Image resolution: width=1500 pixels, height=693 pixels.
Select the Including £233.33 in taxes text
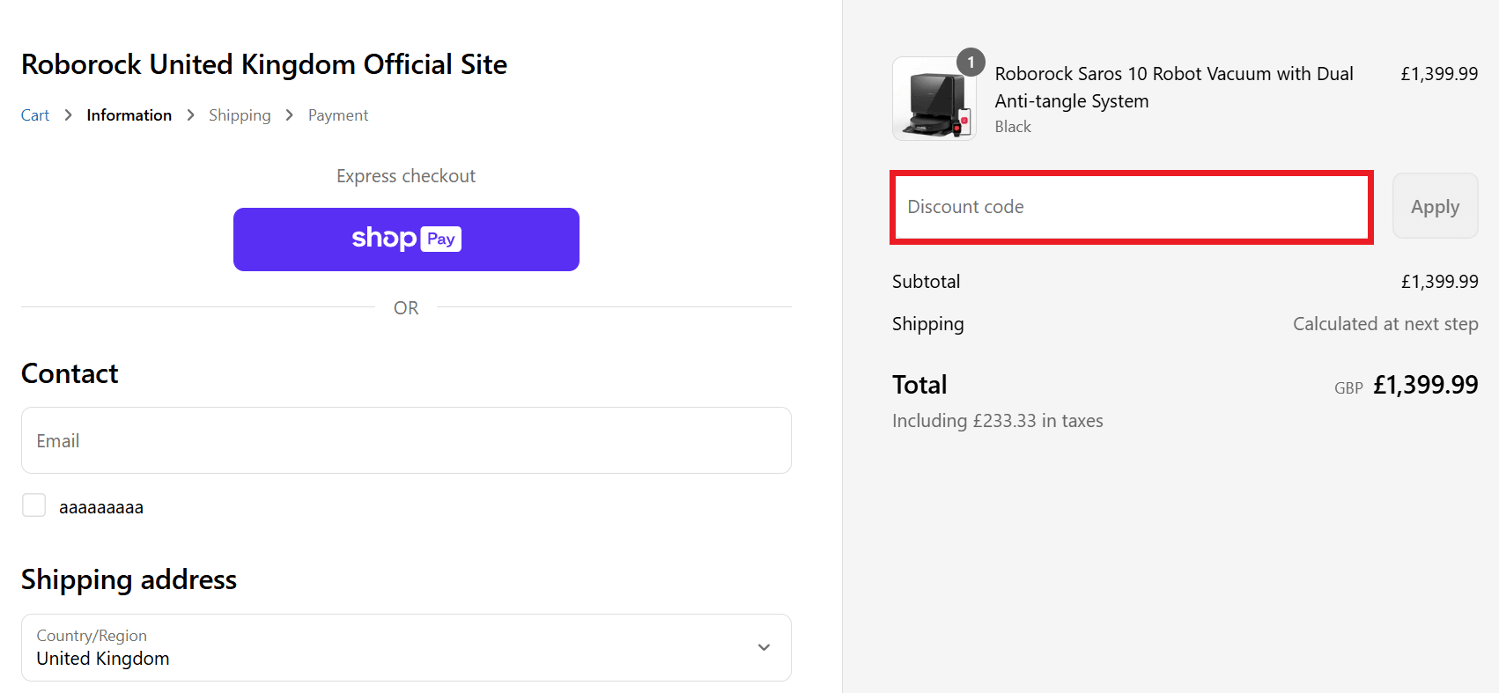(x=998, y=421)
